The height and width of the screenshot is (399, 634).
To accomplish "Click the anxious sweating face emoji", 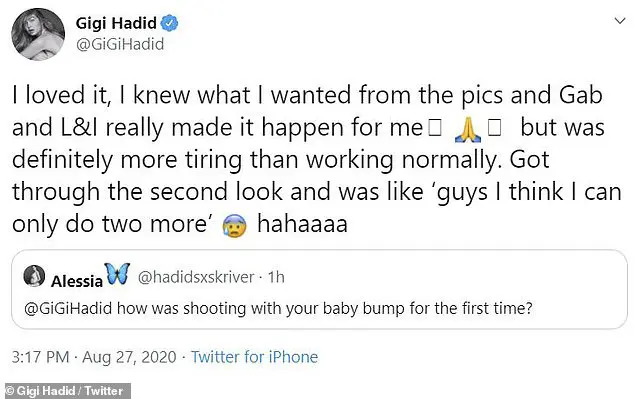I will [234, 226].
